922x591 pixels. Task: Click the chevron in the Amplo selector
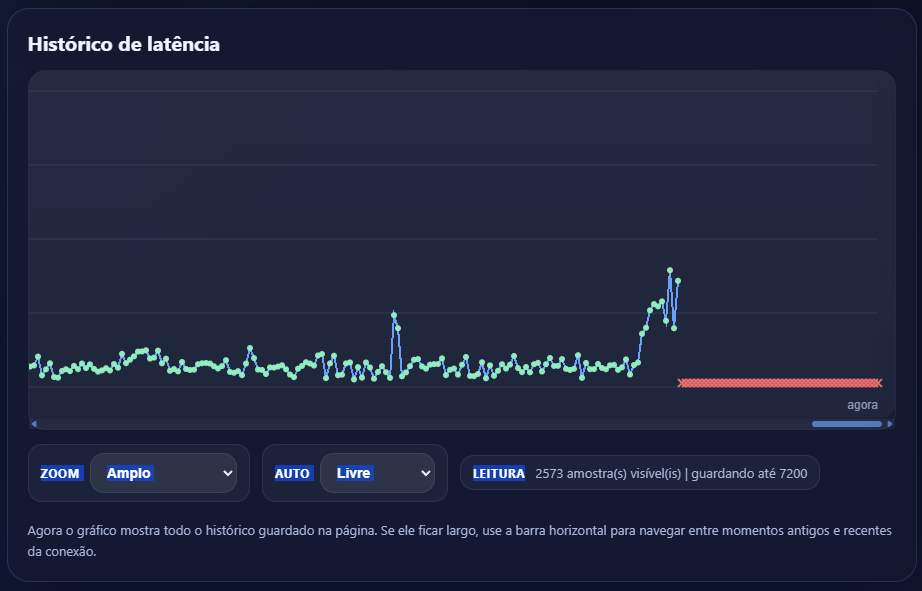[x=226, y=473]
